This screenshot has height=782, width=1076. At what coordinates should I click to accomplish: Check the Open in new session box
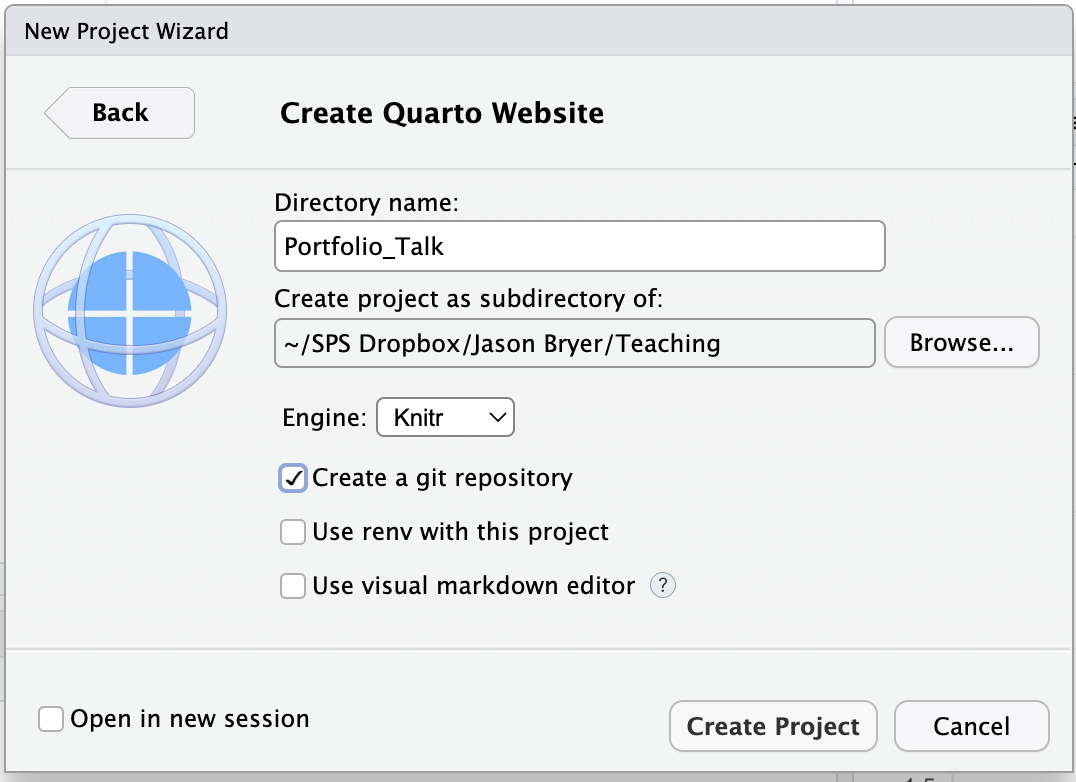click(x=51, y=719)
